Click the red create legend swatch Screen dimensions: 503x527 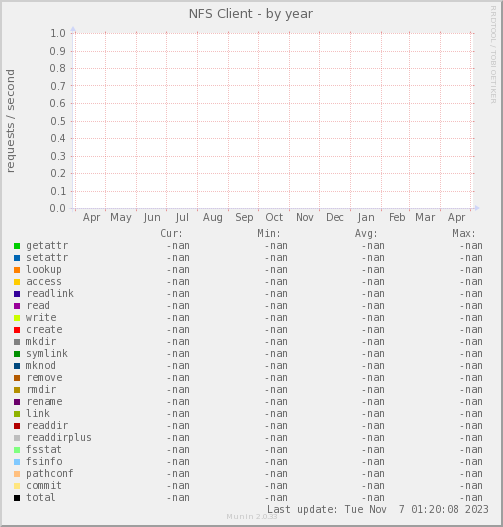(17, 330)
